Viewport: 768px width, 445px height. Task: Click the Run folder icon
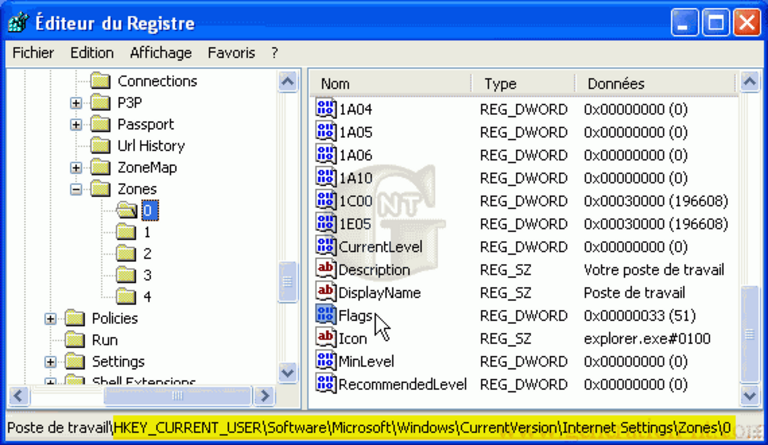click(75, 339)
